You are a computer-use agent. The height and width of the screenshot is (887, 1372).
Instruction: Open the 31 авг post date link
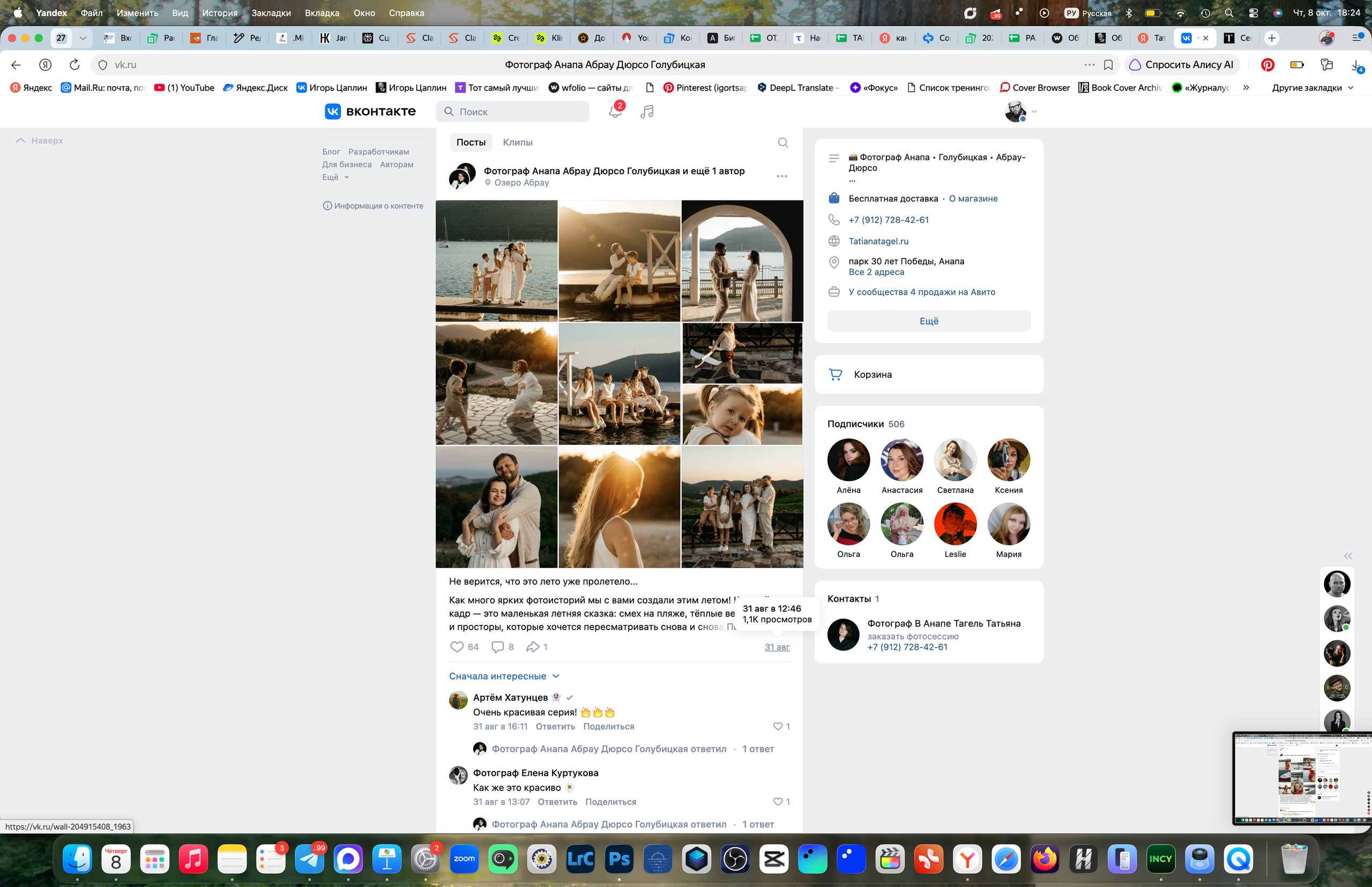tap(777, 647)
